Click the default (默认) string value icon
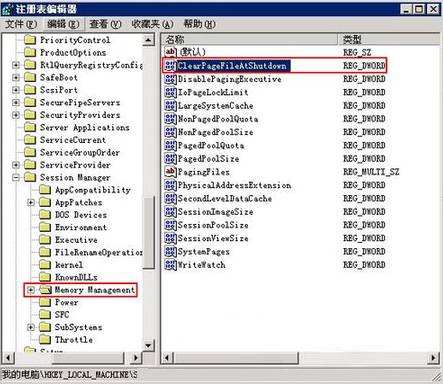Viewport: 443px width, 384px height. coord(170,52)
